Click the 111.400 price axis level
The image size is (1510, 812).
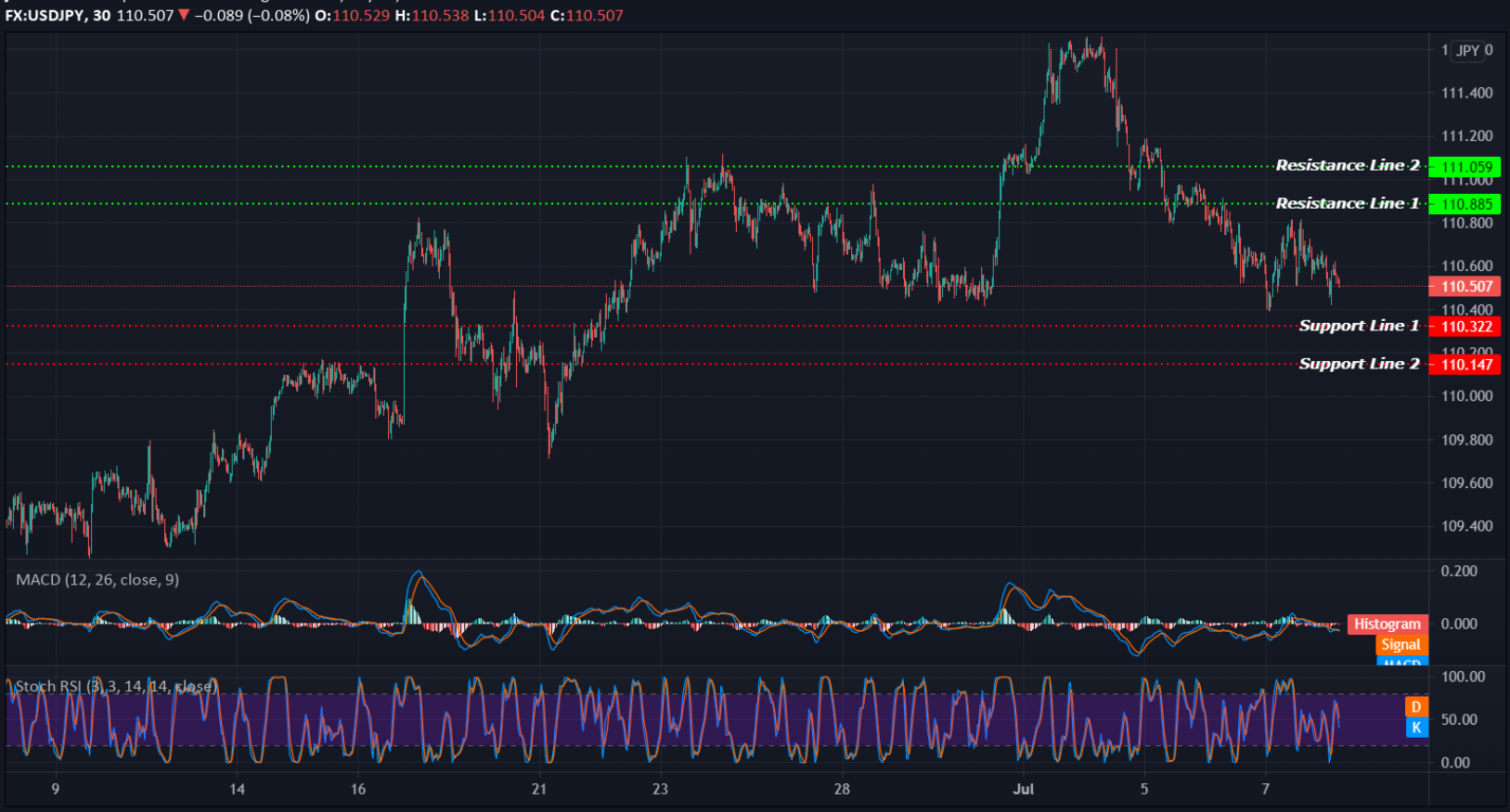pos(1466,93)
